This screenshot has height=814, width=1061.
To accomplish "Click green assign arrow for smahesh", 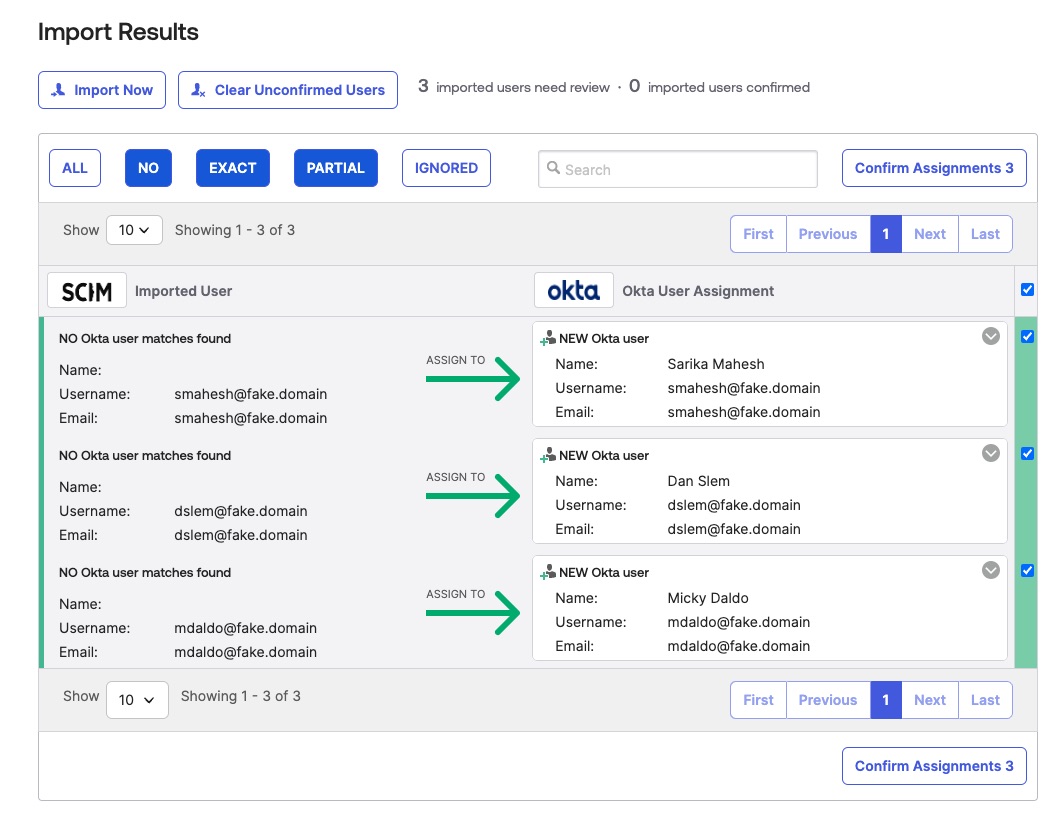I will click(x=473, y=380).
